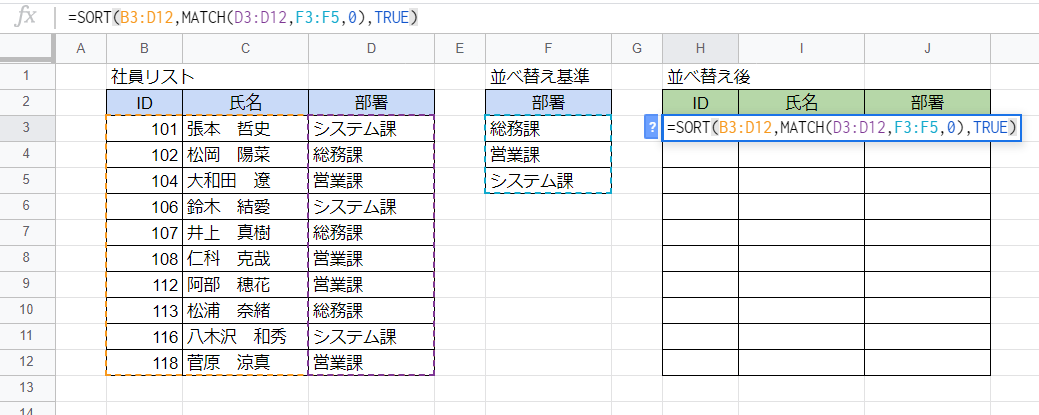Click the blue ID header in column B
The image size is (1039, 415).
[144, 102]
